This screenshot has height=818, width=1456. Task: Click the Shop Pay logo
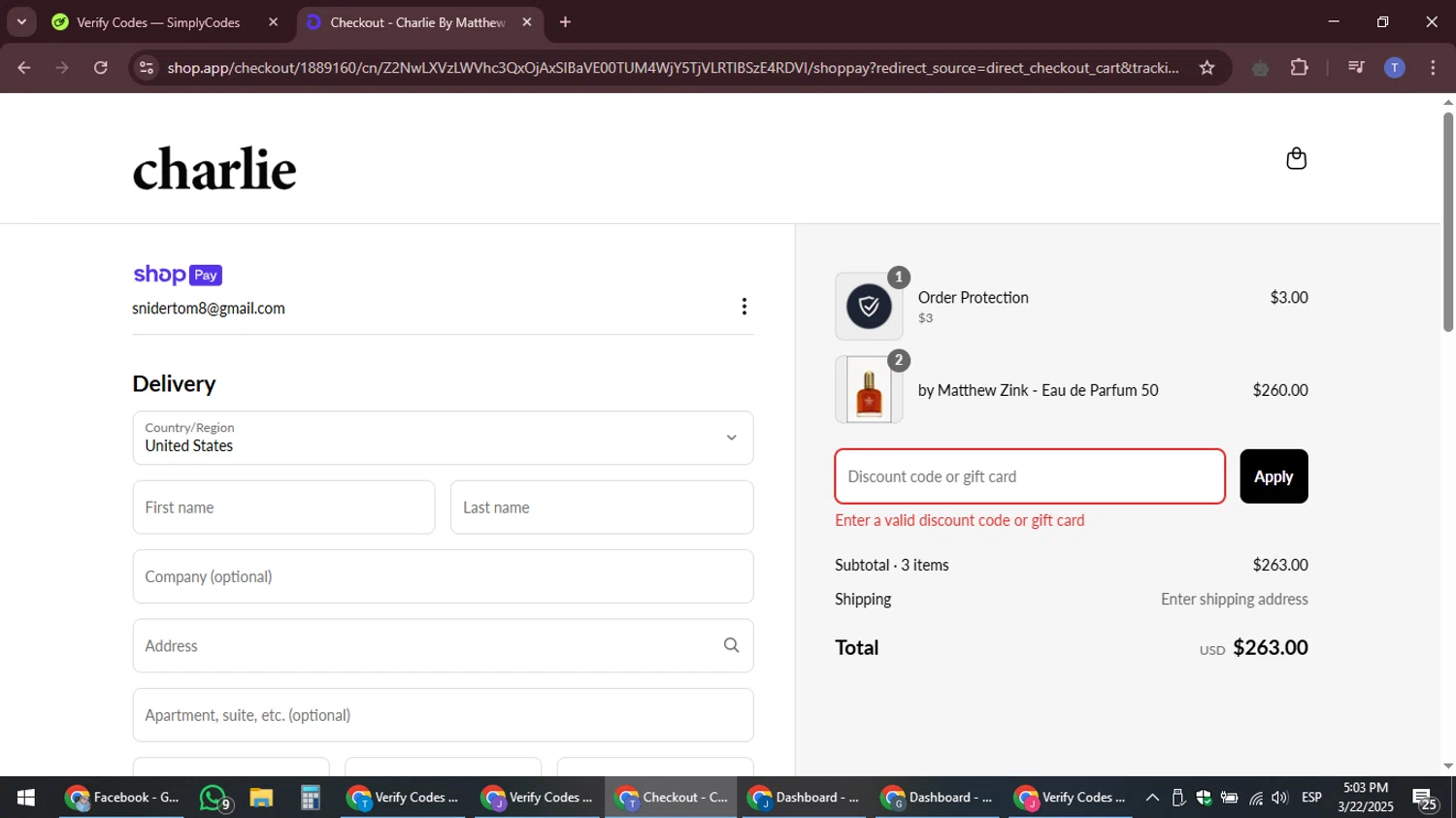tap(178, 275)
